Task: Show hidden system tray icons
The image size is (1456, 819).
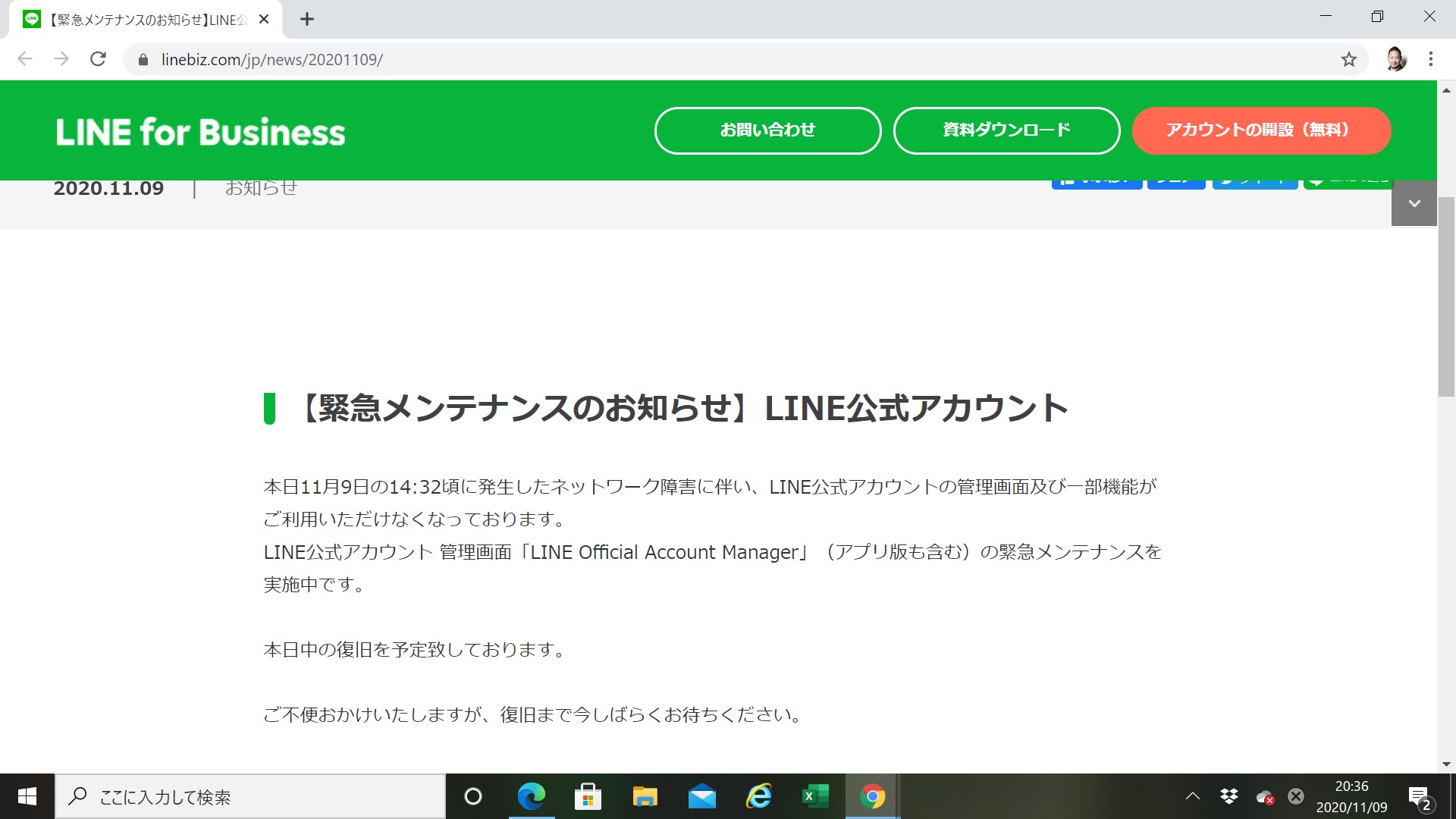Action: [1192, 796]
